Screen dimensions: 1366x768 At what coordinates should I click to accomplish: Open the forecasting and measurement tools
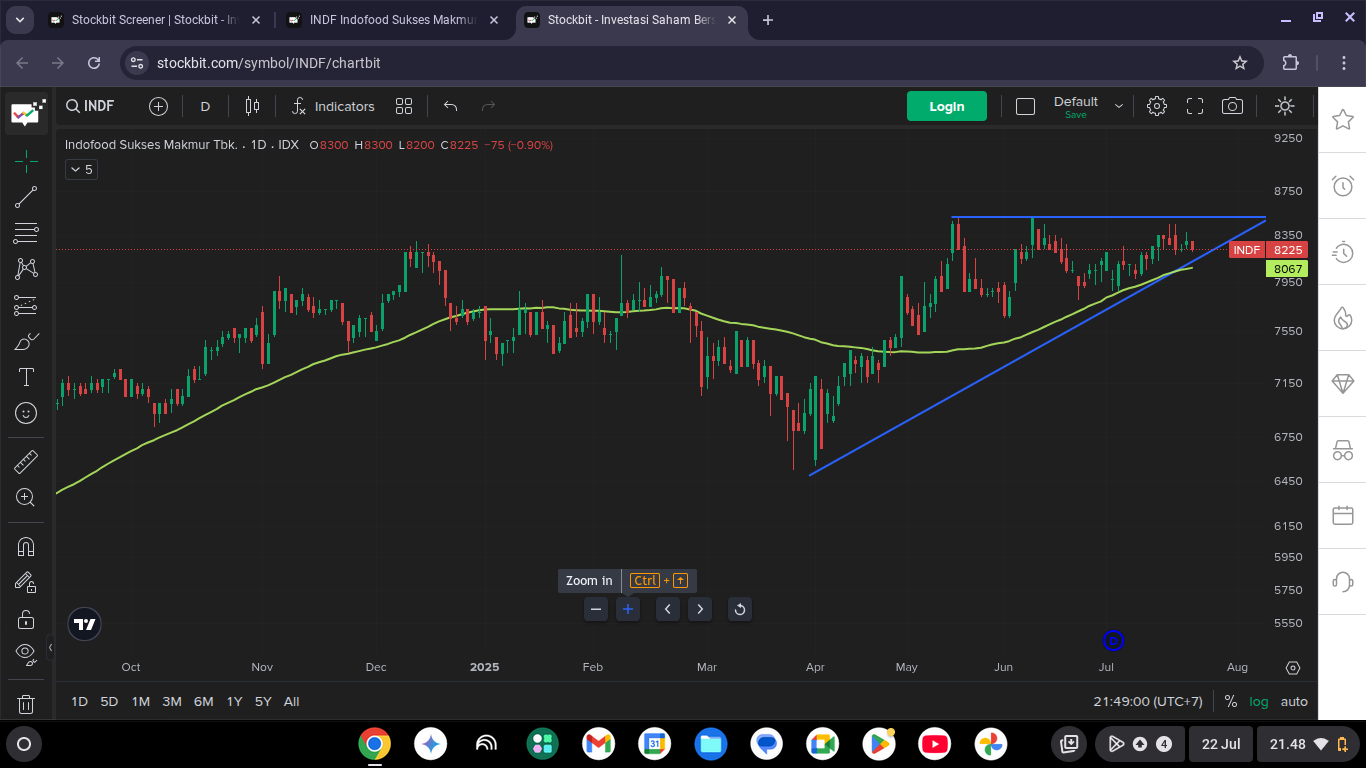[x=26, y=305]
